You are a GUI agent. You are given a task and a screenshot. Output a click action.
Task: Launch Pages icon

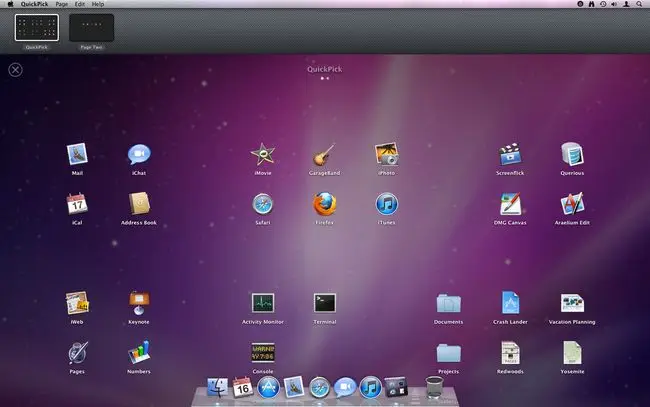[x=77, y=353]
